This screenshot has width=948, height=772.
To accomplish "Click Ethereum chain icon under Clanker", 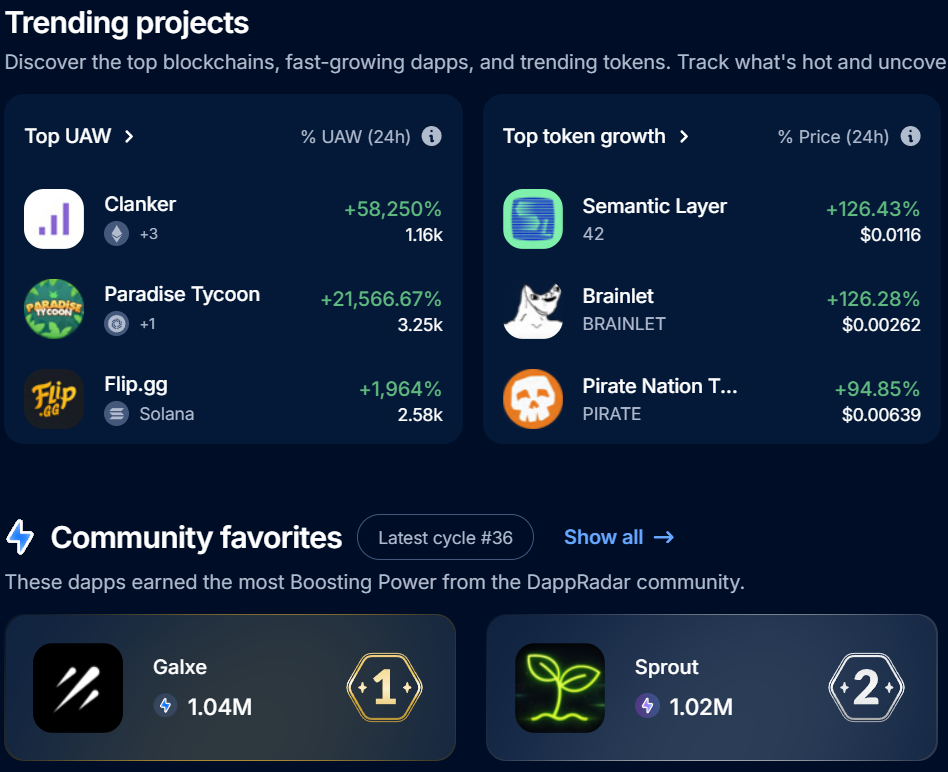I will point(117,233).
